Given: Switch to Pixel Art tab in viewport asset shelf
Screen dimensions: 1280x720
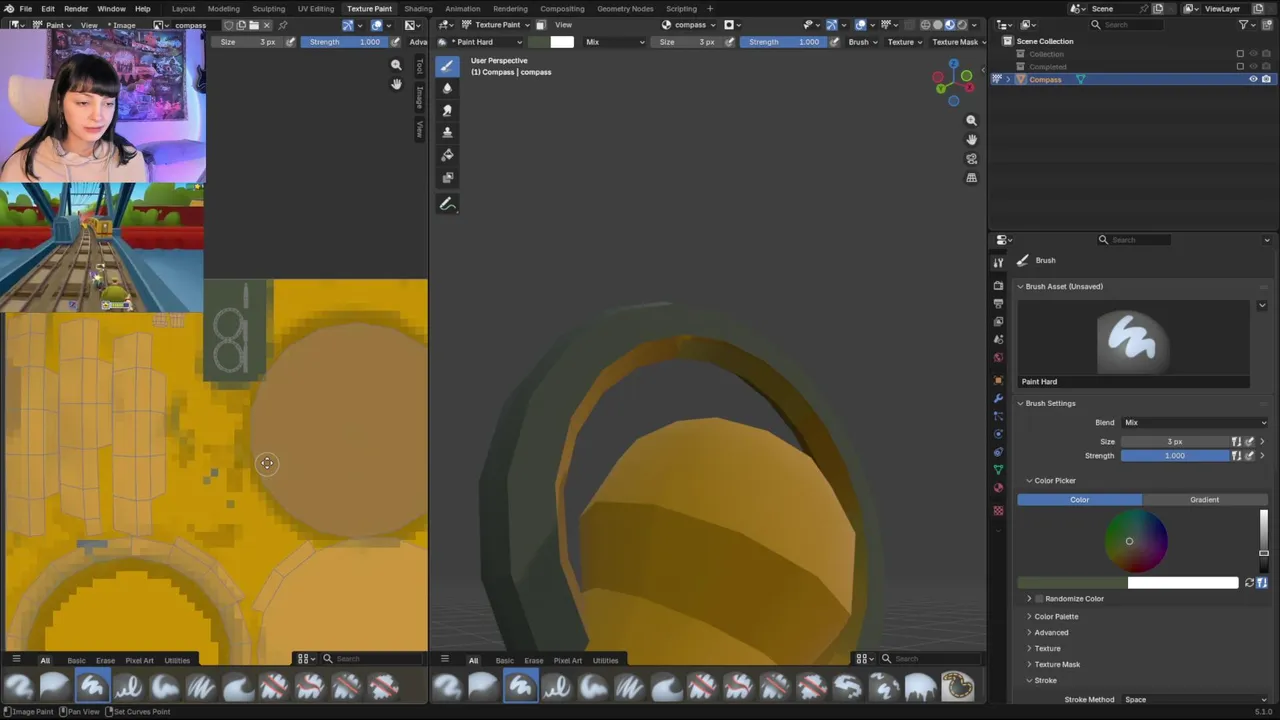Looking at the screenshot, I should 567,660.
